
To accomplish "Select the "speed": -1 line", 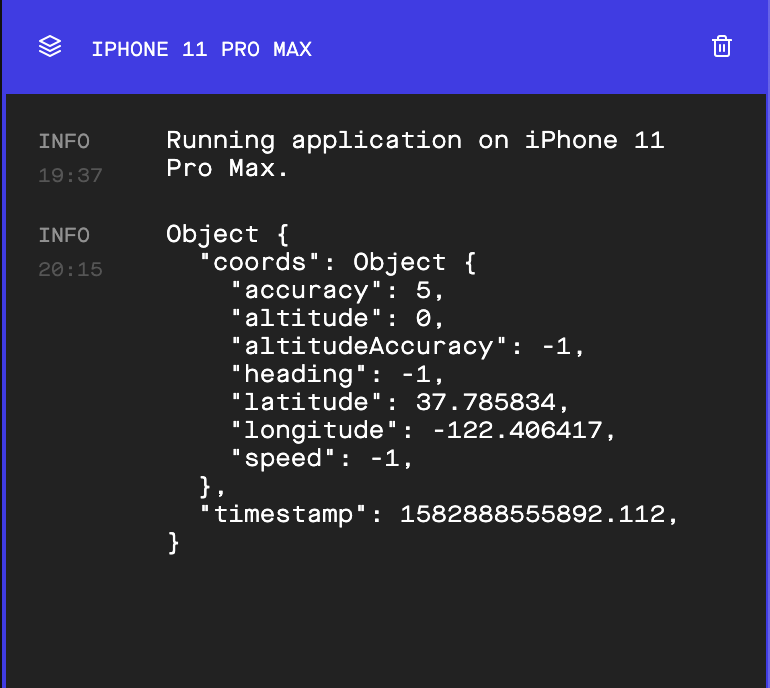I will (322, 458).
